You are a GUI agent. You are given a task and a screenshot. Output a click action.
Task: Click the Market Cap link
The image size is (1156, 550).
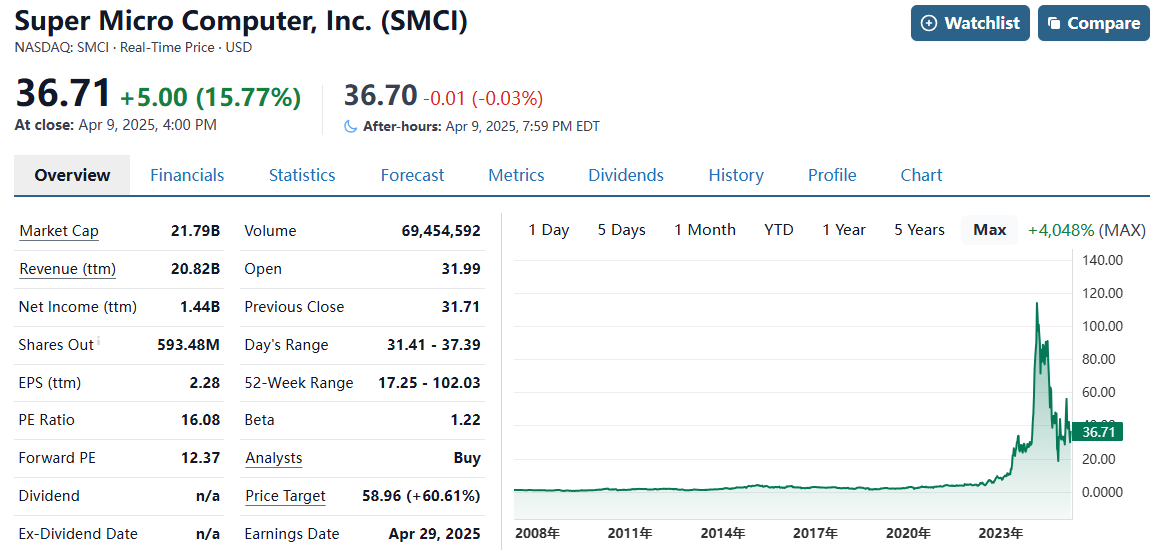[x=59, y=231]
